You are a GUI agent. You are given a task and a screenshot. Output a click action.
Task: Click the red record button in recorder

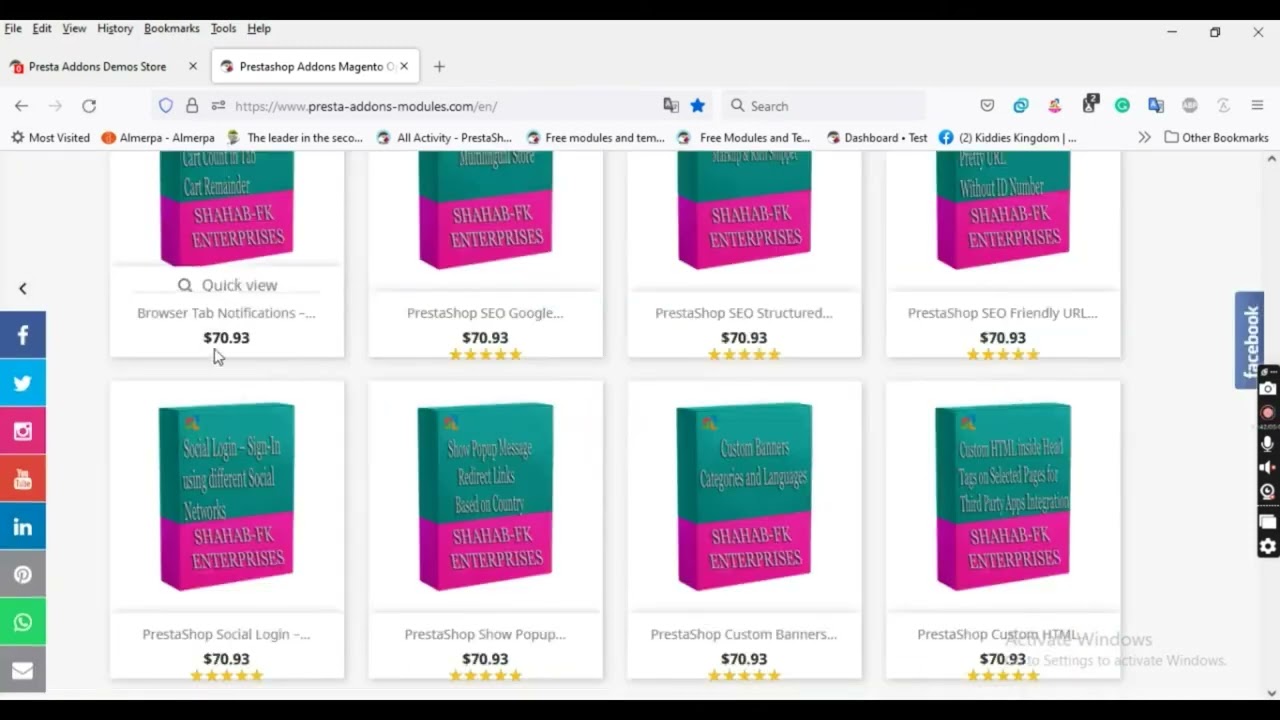pos(1268,412)
